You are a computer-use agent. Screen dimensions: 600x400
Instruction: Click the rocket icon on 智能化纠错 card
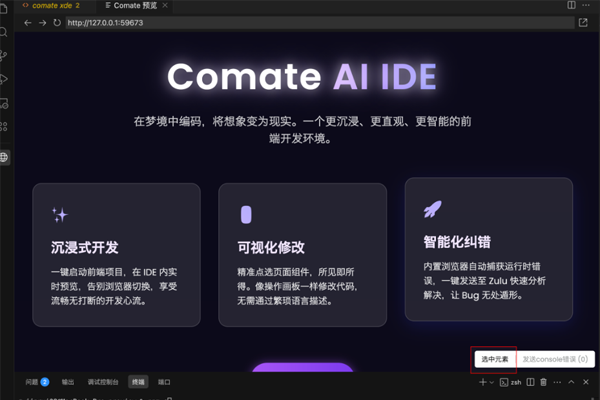click(432, 209)
